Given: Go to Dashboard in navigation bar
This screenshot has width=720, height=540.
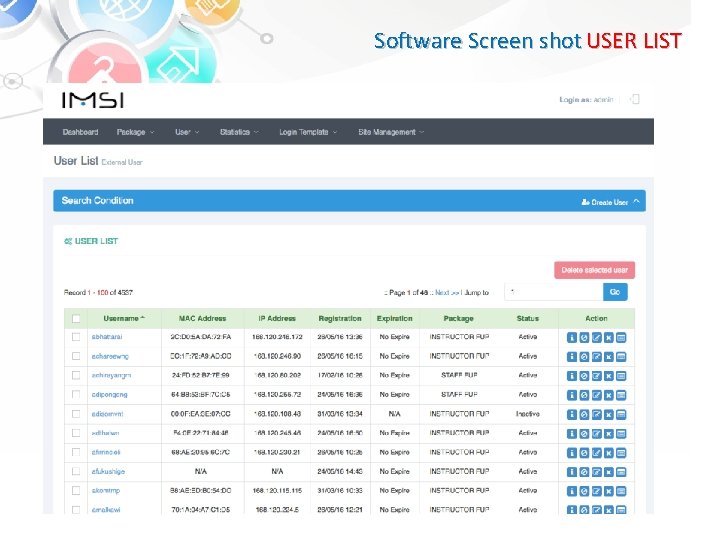Looking at the screenshot, I should [80, 132].
